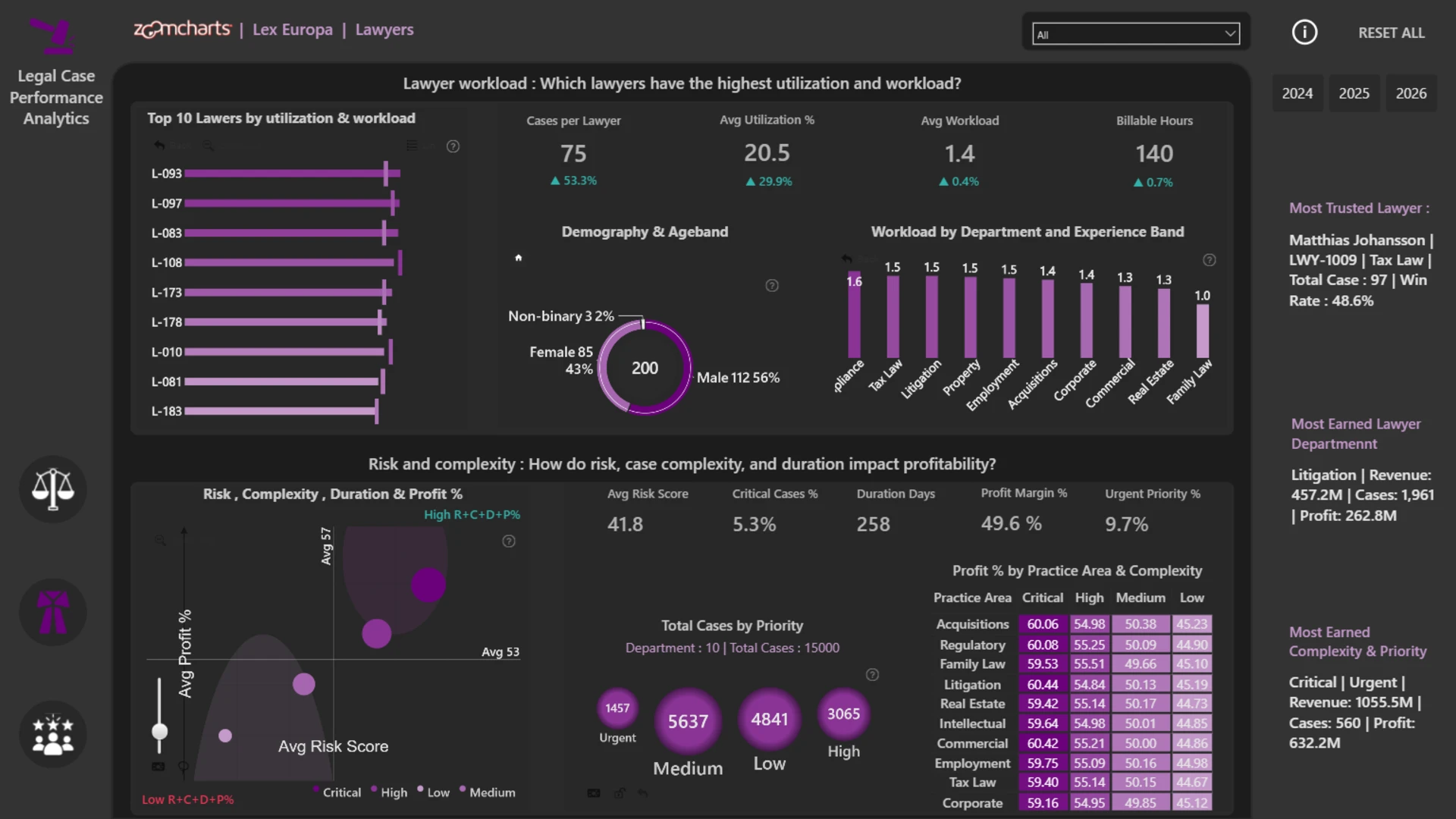1456x819 pixels.
Task: Click the L-183 bar
Action: pyautogui.click(x=281, y=411)
